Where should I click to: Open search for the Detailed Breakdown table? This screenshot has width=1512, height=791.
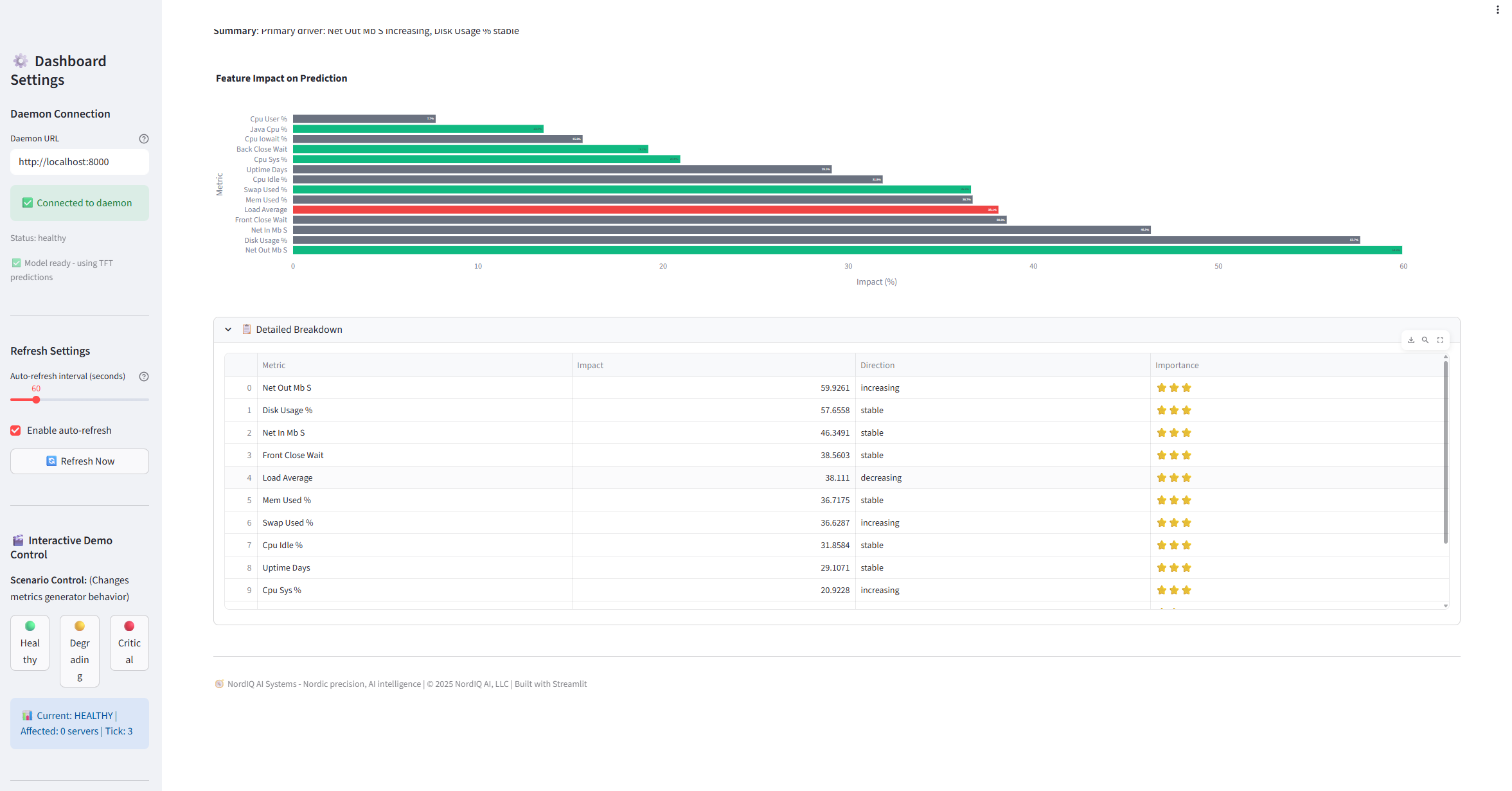[x=1425, y=340]
